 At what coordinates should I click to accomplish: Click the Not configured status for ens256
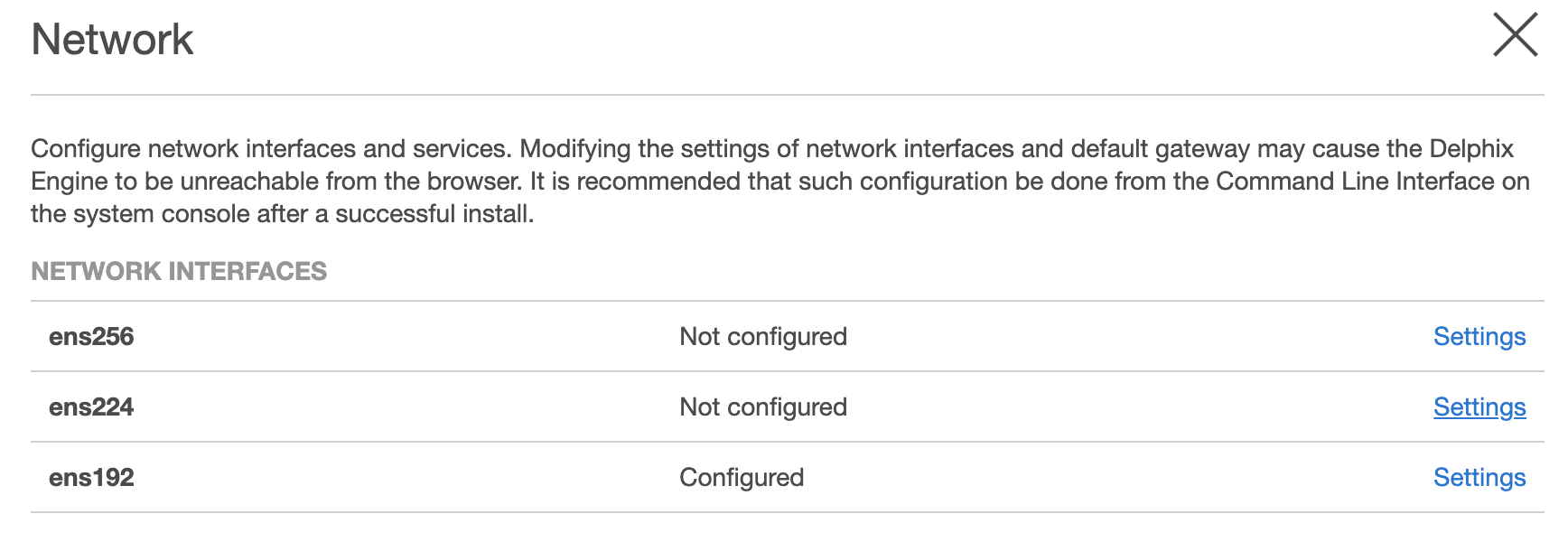click(764, 336)
